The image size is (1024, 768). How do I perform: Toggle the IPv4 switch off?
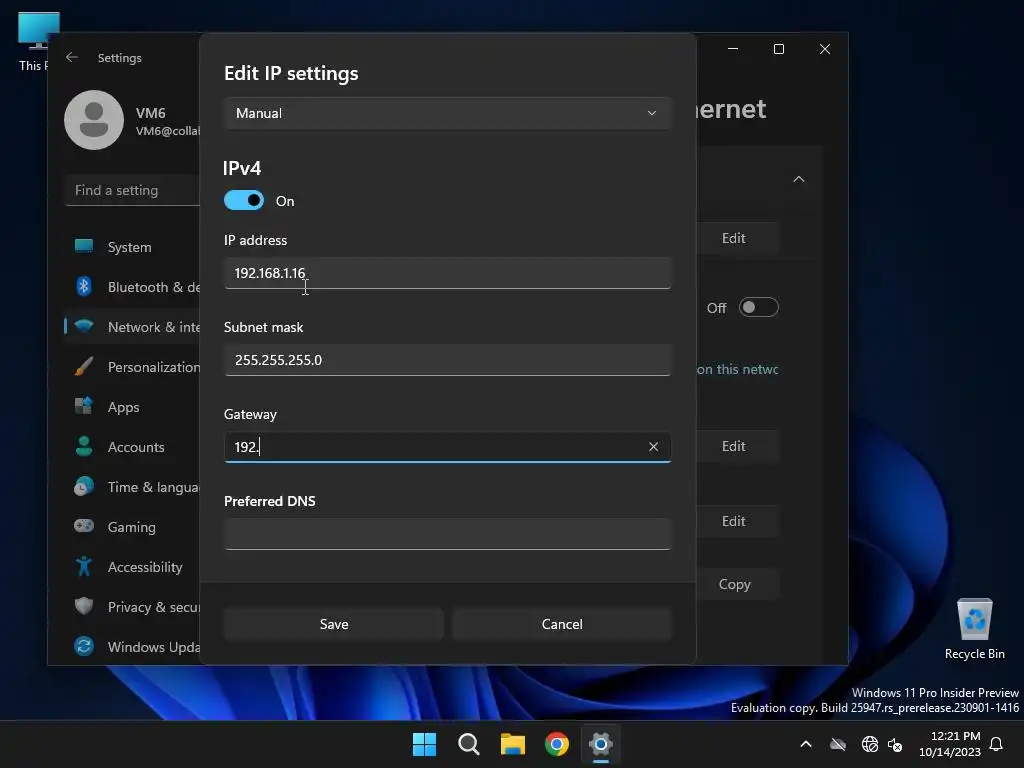point(244,200)
